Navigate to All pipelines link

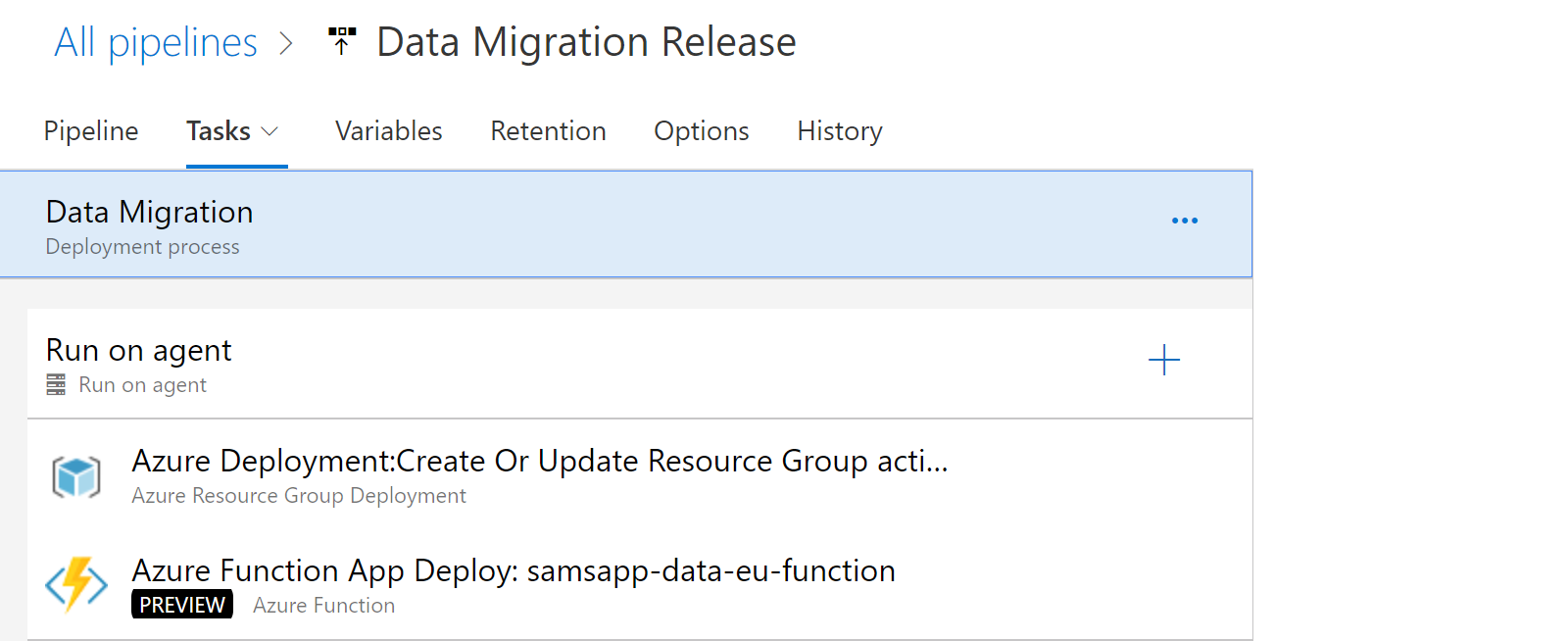(156, 43)
